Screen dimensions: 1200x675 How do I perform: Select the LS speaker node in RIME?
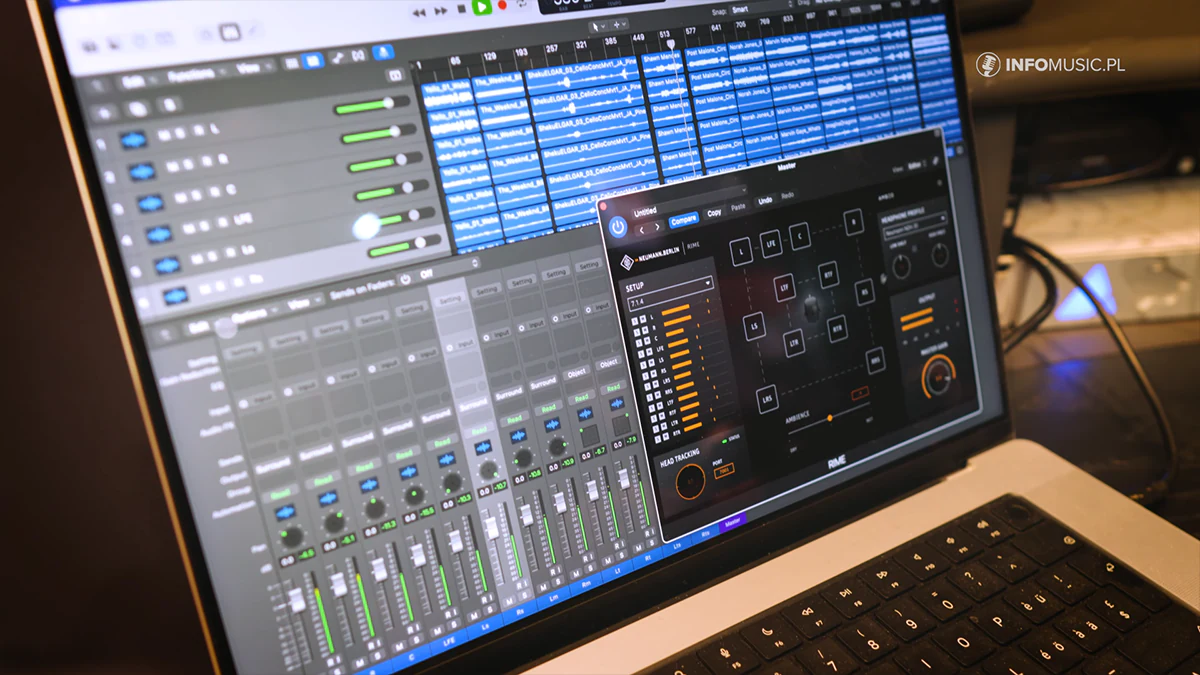753,325
